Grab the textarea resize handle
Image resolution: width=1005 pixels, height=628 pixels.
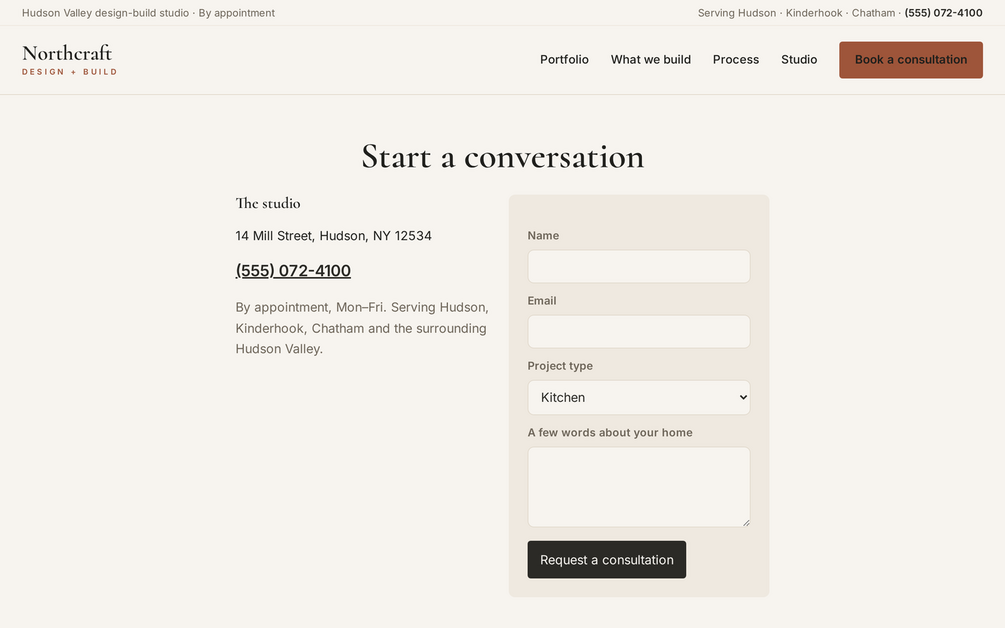pyautogui.click(x=746, y=523)
